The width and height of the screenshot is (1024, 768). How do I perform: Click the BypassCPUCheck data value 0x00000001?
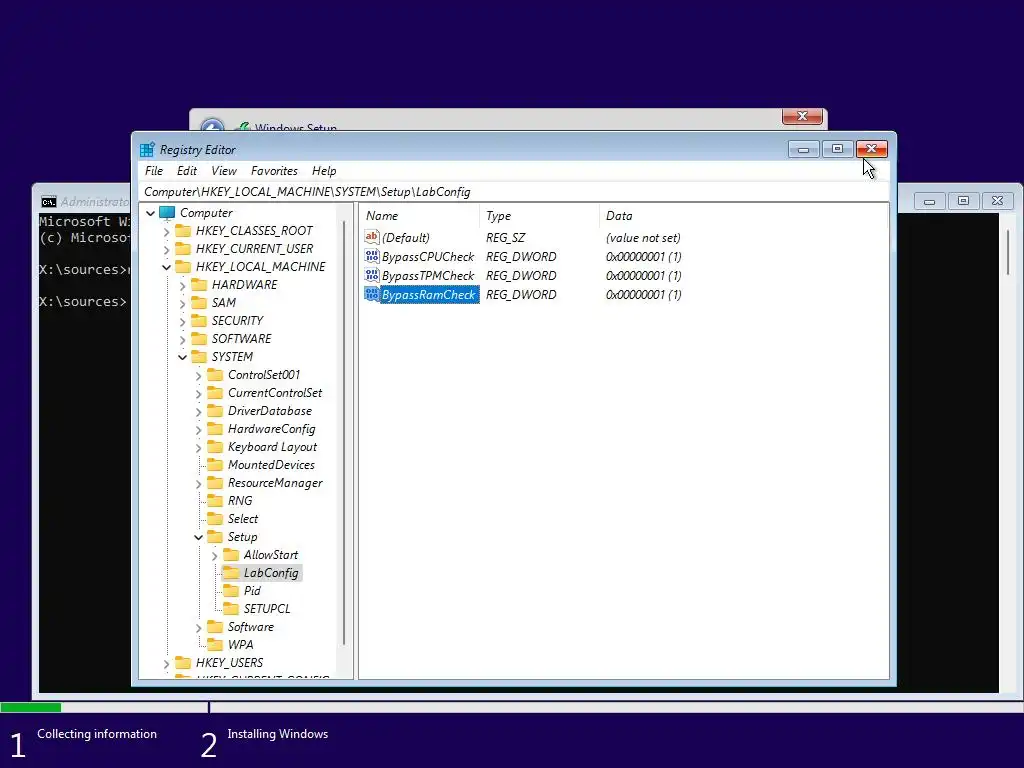(x=643, y=257)
